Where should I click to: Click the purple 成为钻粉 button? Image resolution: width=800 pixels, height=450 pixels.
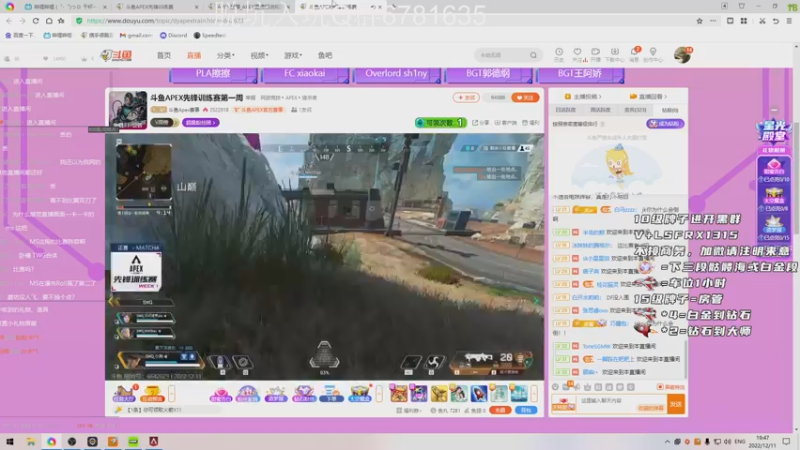[x=665, y=124]
